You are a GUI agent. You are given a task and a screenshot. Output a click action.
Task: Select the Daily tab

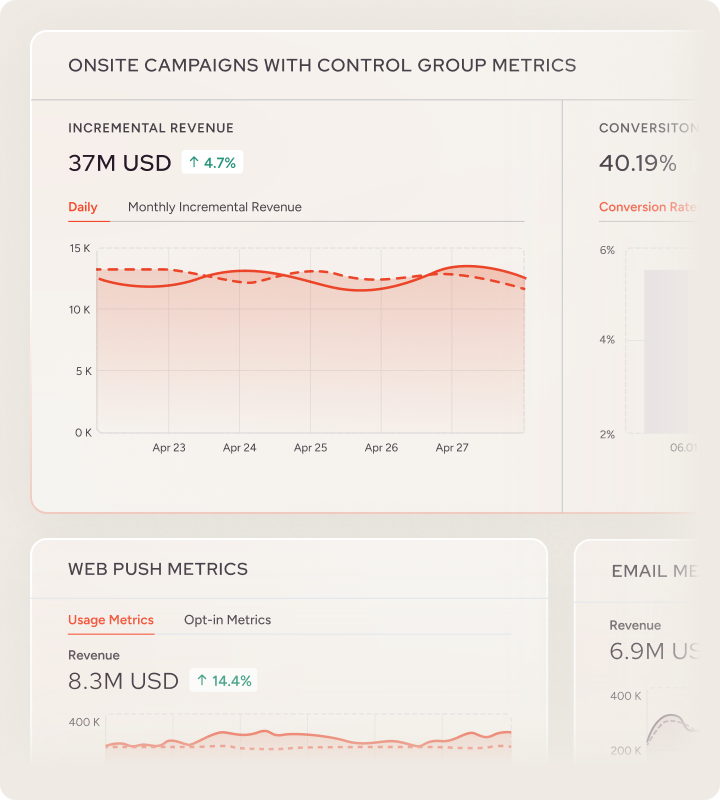pos(83,207)
